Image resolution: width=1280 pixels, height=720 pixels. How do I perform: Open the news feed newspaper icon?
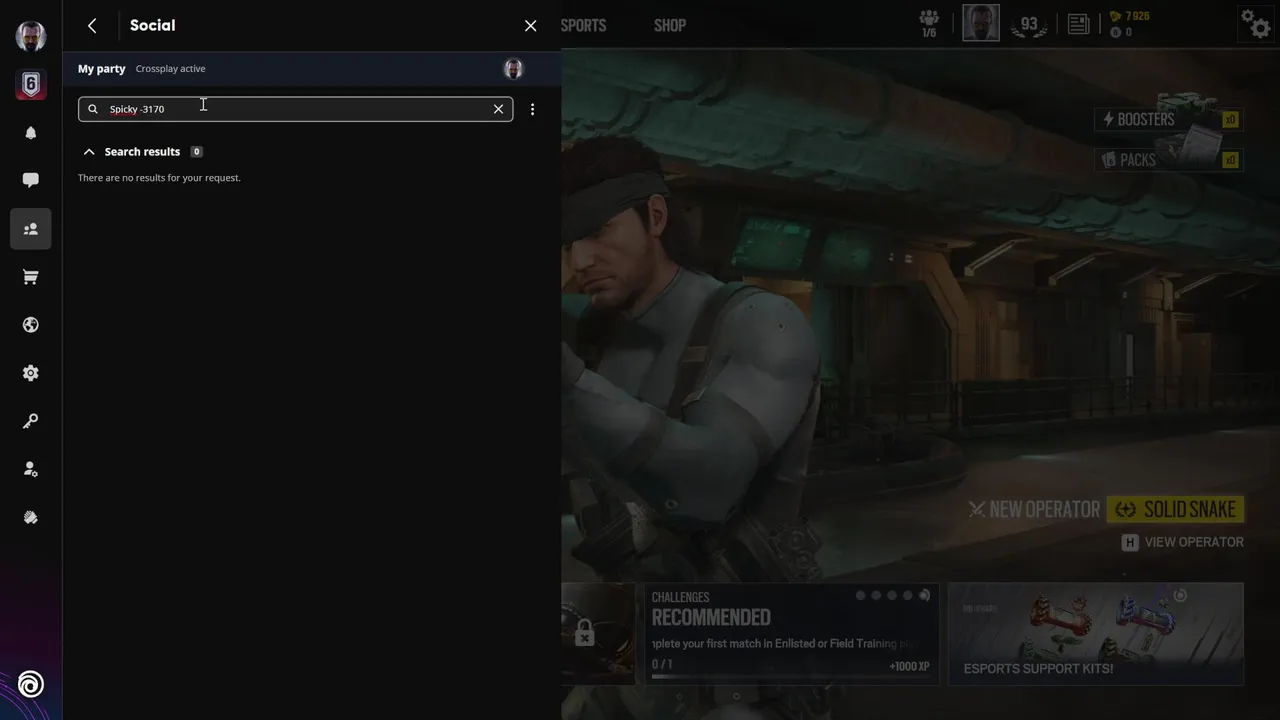[x=1078, y=25]
